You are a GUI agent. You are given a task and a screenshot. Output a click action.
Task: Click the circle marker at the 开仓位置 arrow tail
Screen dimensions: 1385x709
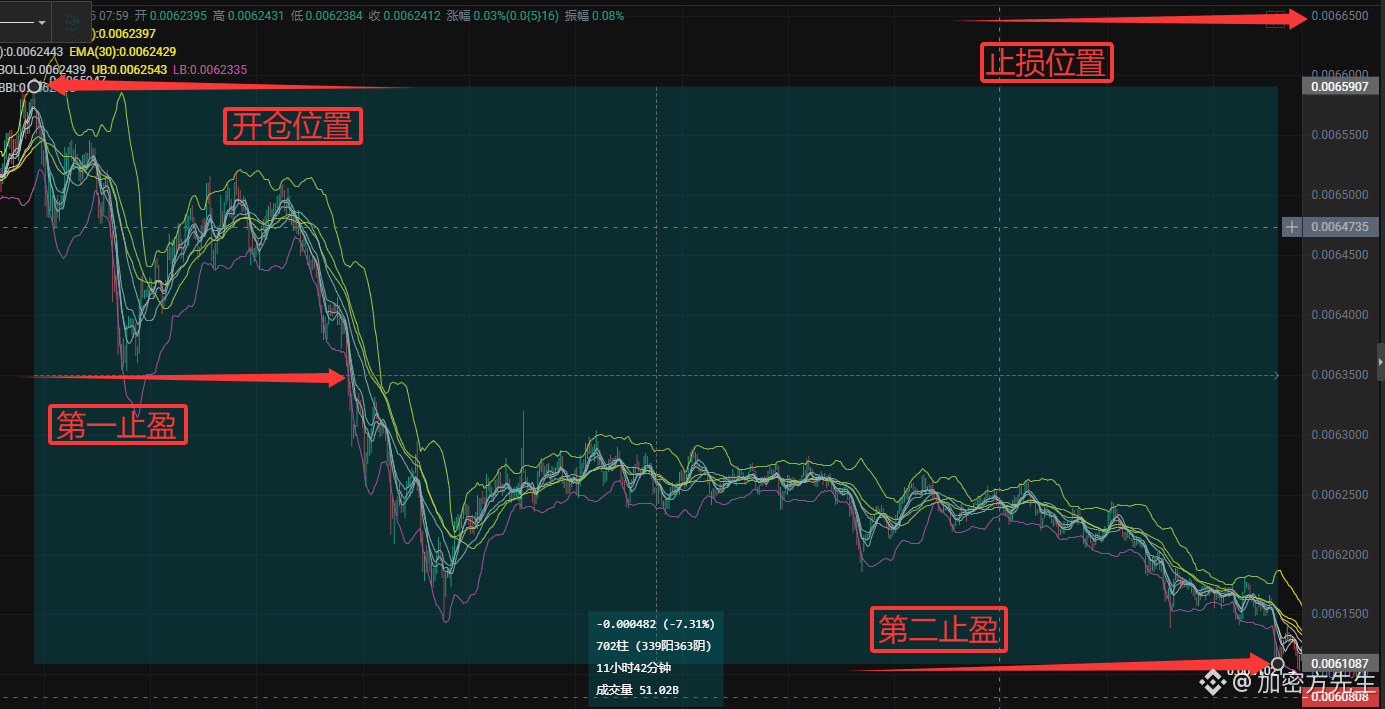click(x=34, y=87)
